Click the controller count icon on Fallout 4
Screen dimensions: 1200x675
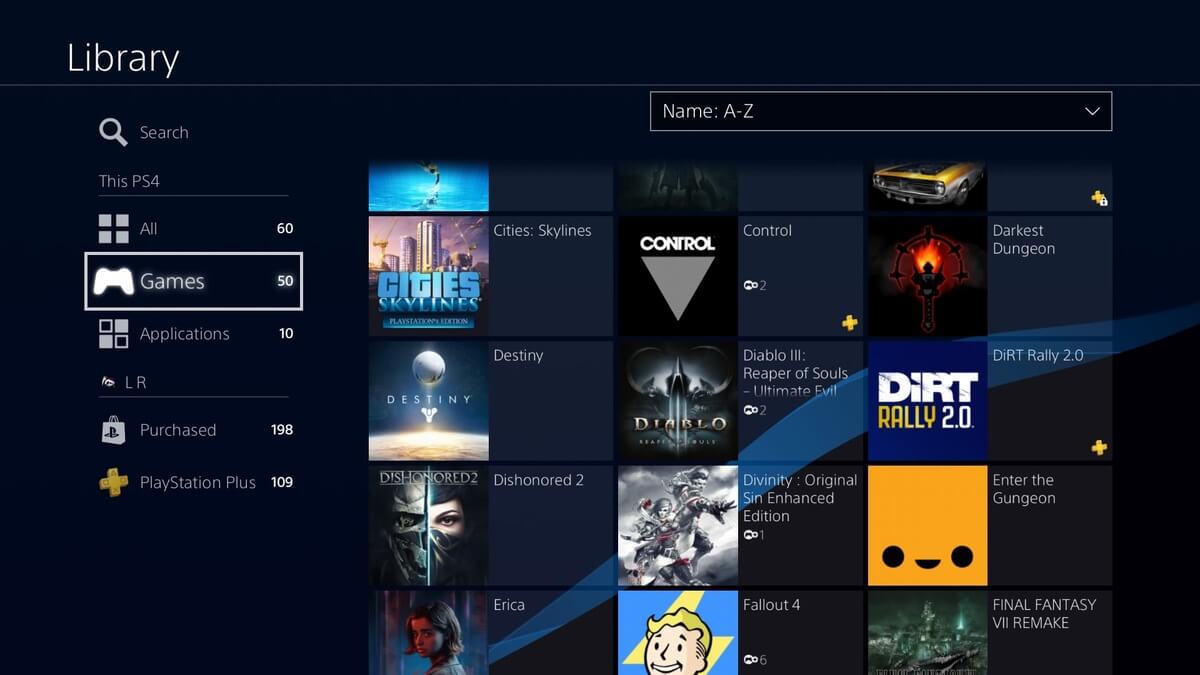coord(750,660)
